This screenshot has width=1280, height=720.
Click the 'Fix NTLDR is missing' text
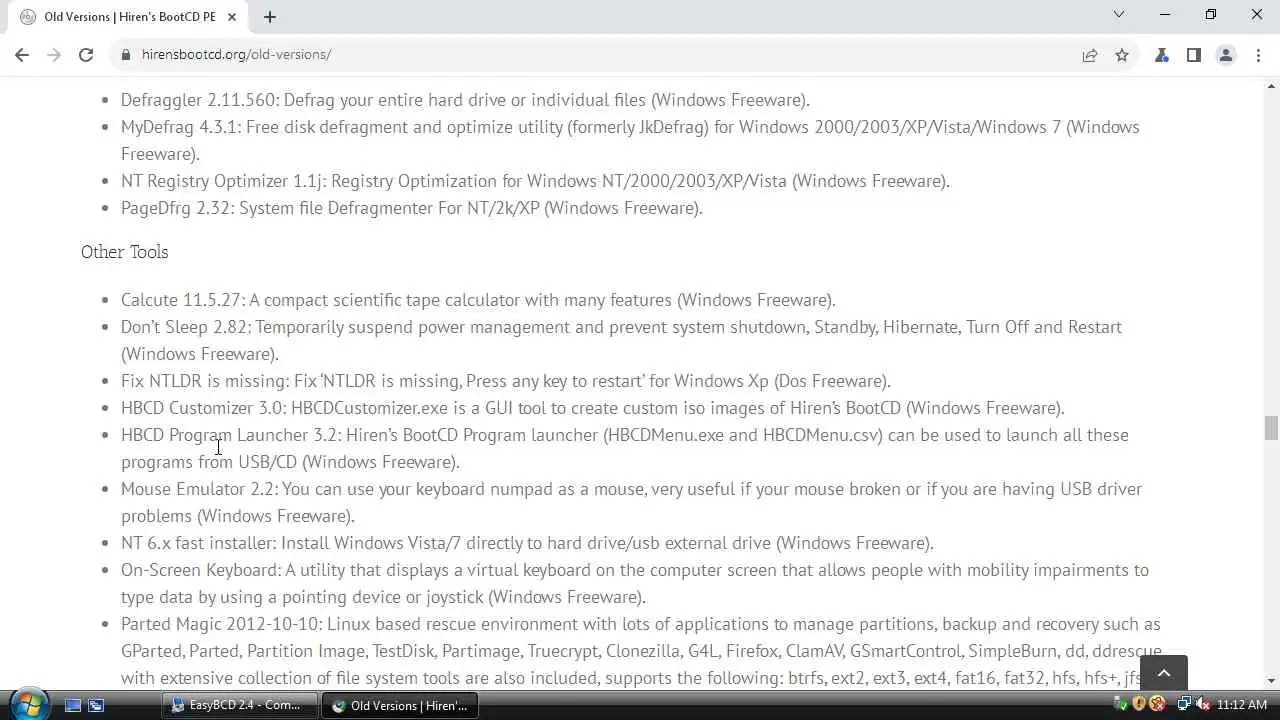pos(204,381)
